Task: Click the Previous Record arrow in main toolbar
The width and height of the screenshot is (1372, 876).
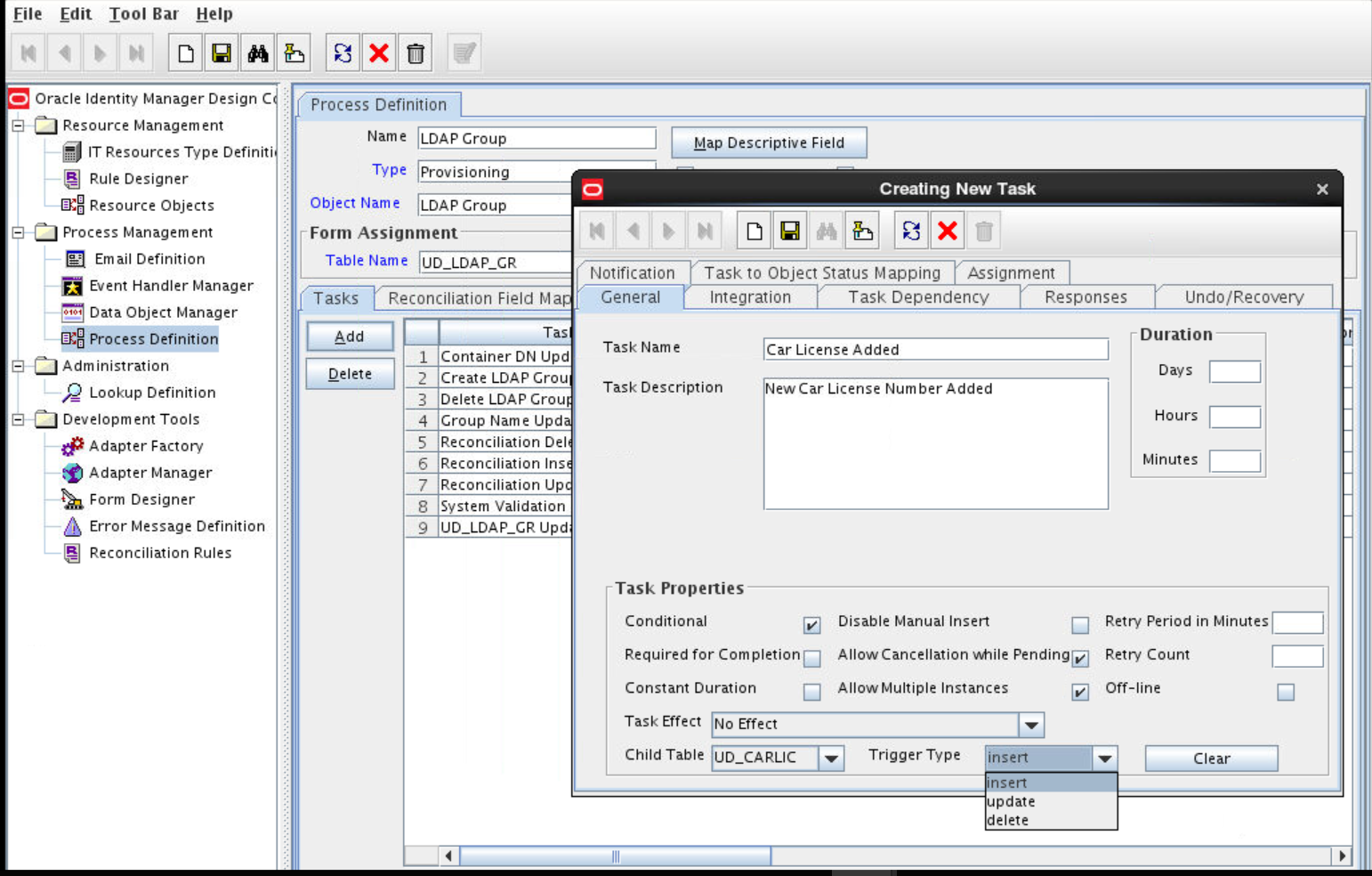Action: (x=64, y=53)
